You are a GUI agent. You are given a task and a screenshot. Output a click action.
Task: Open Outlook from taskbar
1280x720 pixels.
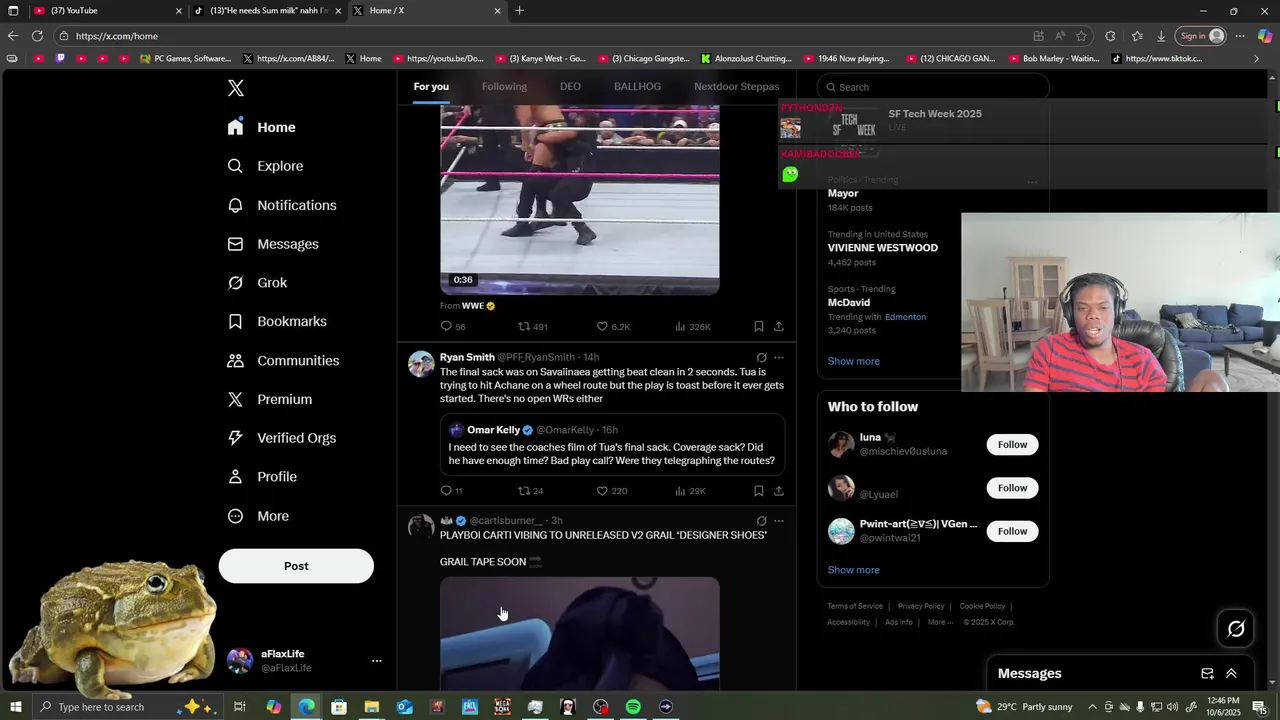click(404, 707)
